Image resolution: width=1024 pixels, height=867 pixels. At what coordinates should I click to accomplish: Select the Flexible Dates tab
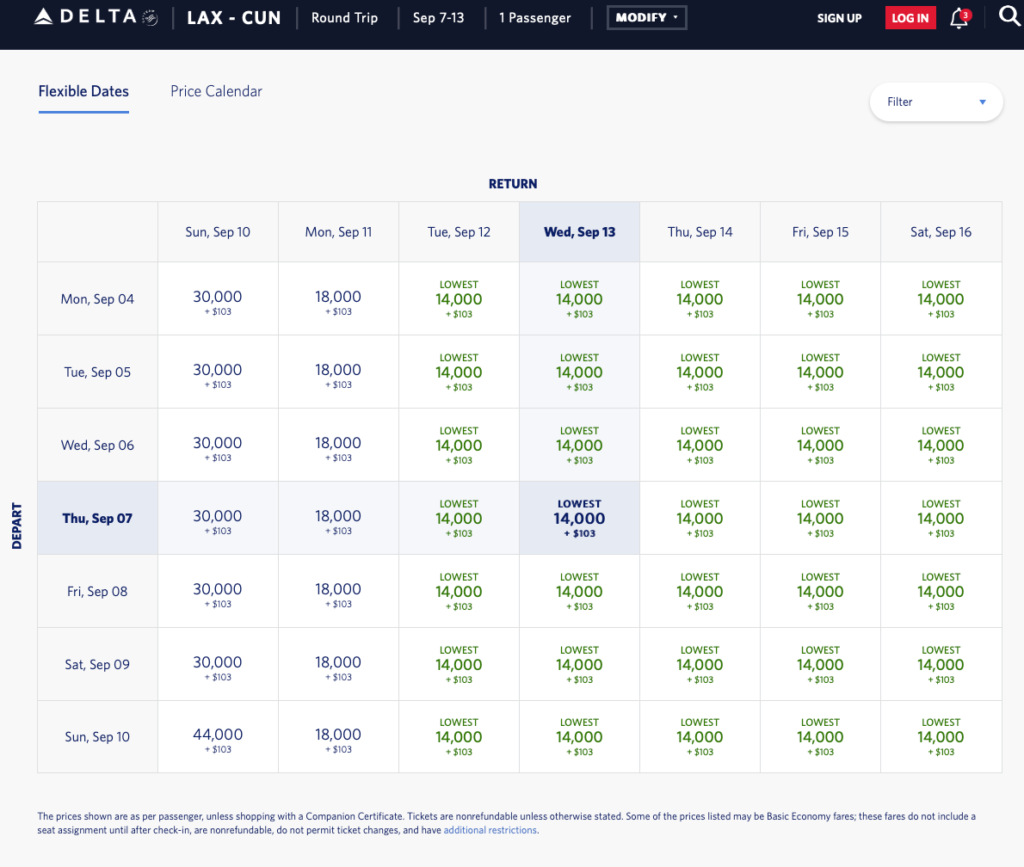pyautogui.click(x=83, y=91)
